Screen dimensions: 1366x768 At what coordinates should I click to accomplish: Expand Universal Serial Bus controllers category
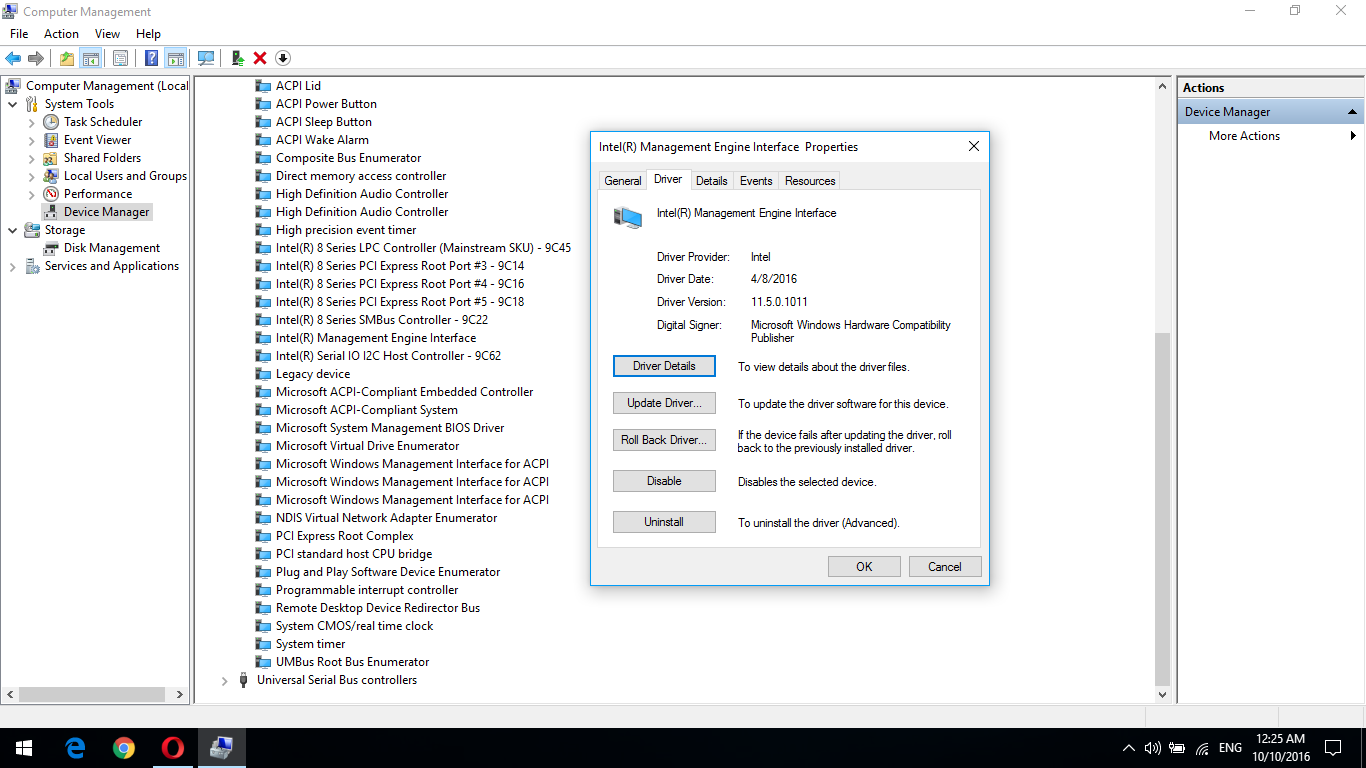[x=224, y=680]
